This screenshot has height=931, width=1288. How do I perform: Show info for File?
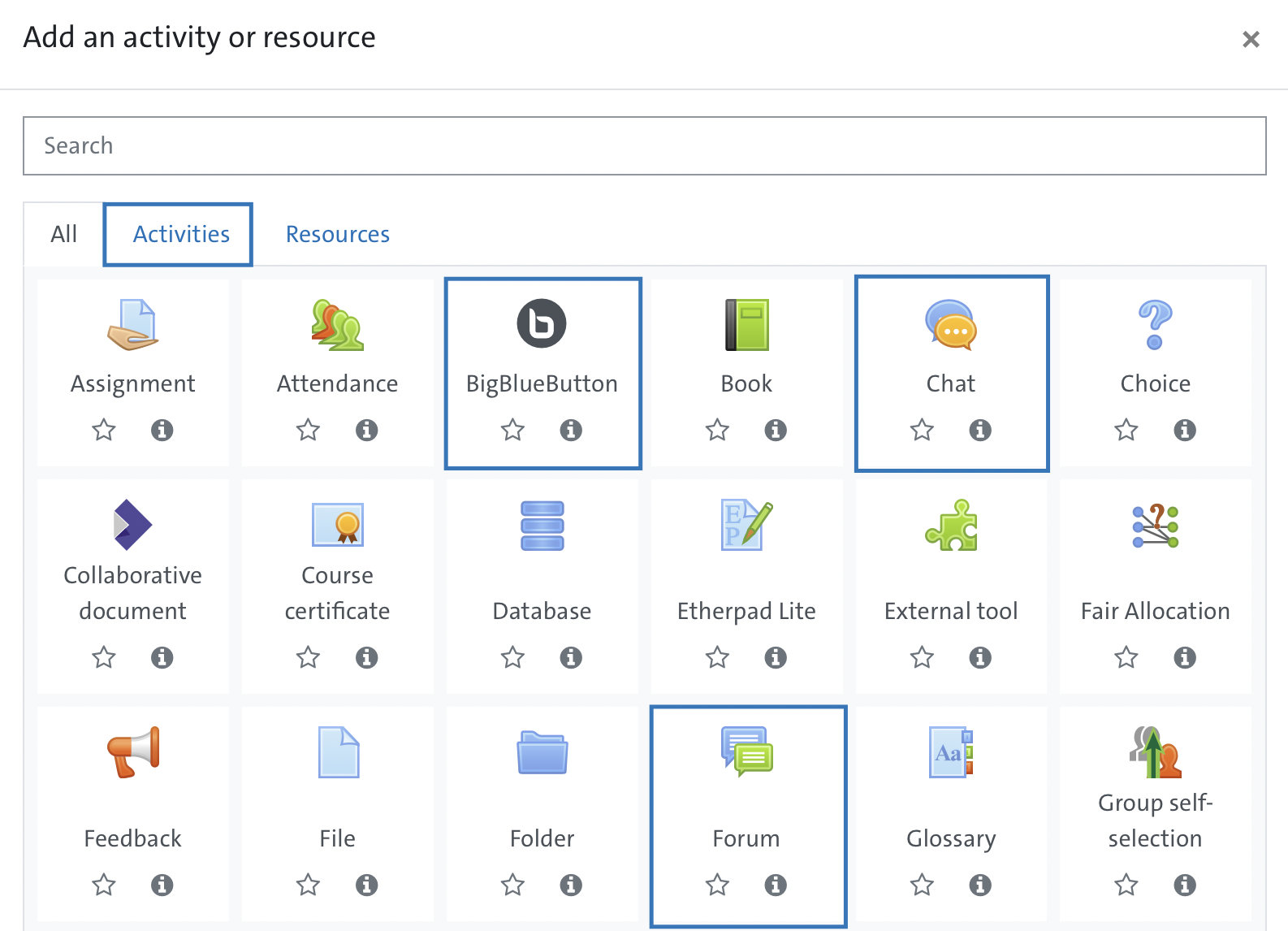pyautogui.click(x=366, y=885)
